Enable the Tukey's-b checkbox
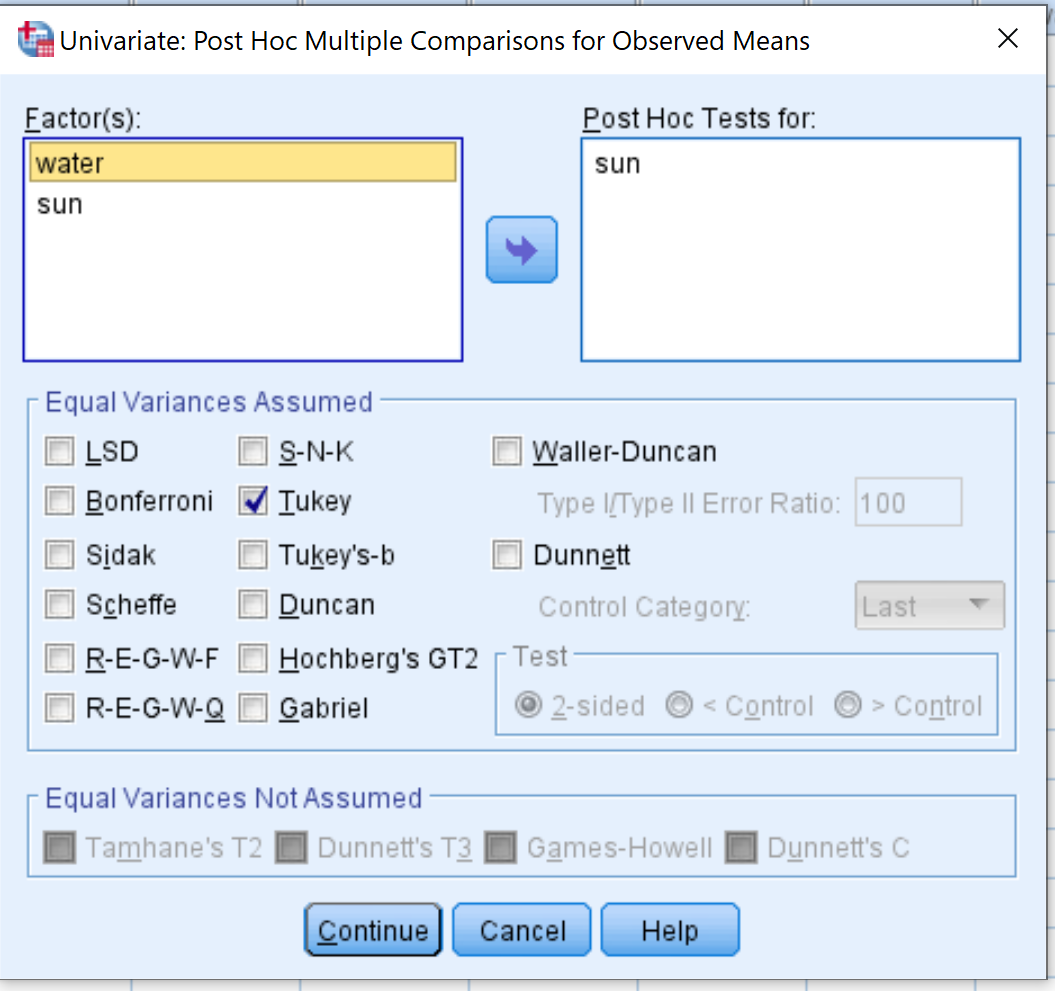Image resolution: width=1055 pixels, height=991 pixels. pos(253,555)
